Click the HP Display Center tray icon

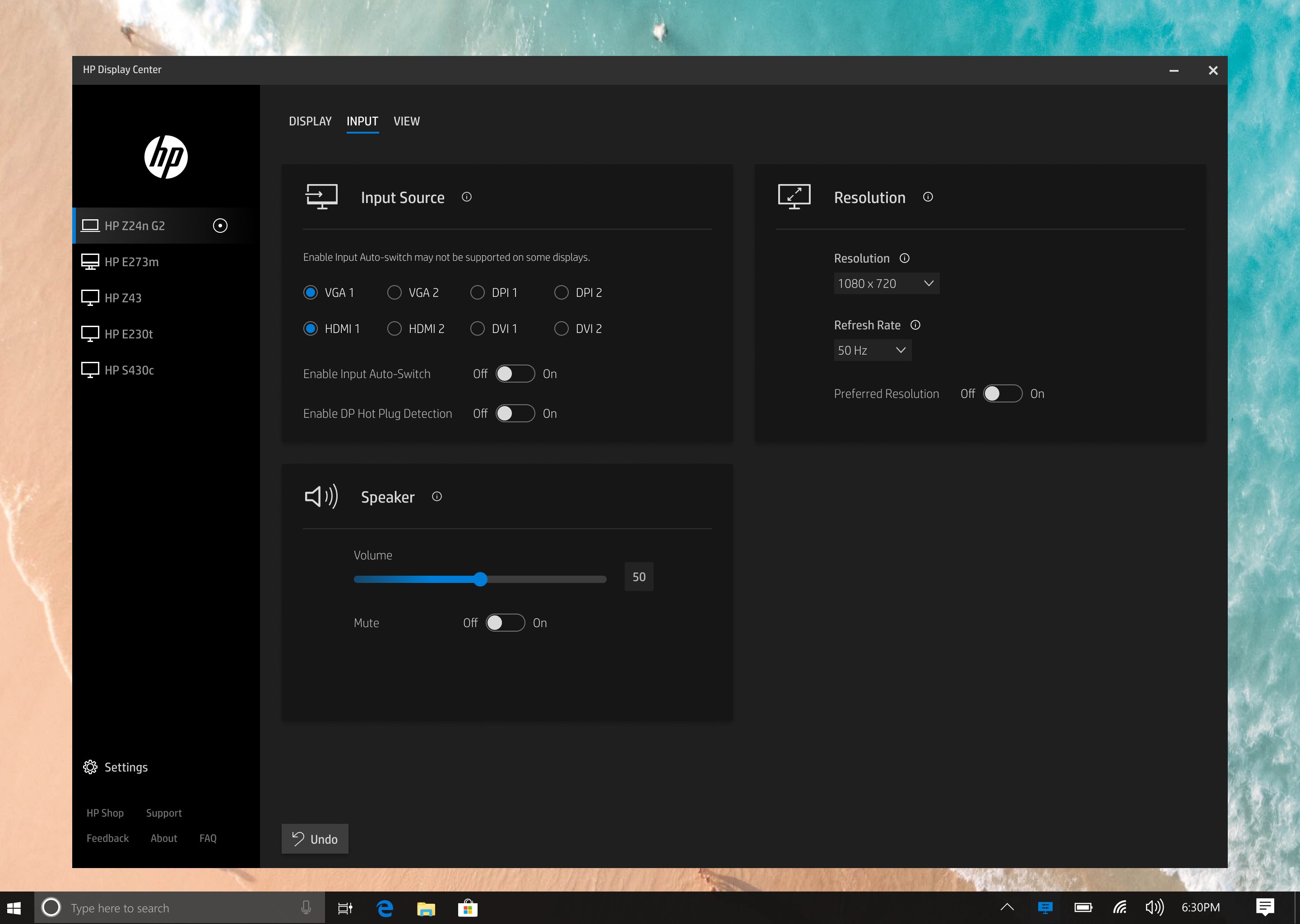coord(1045,907)
